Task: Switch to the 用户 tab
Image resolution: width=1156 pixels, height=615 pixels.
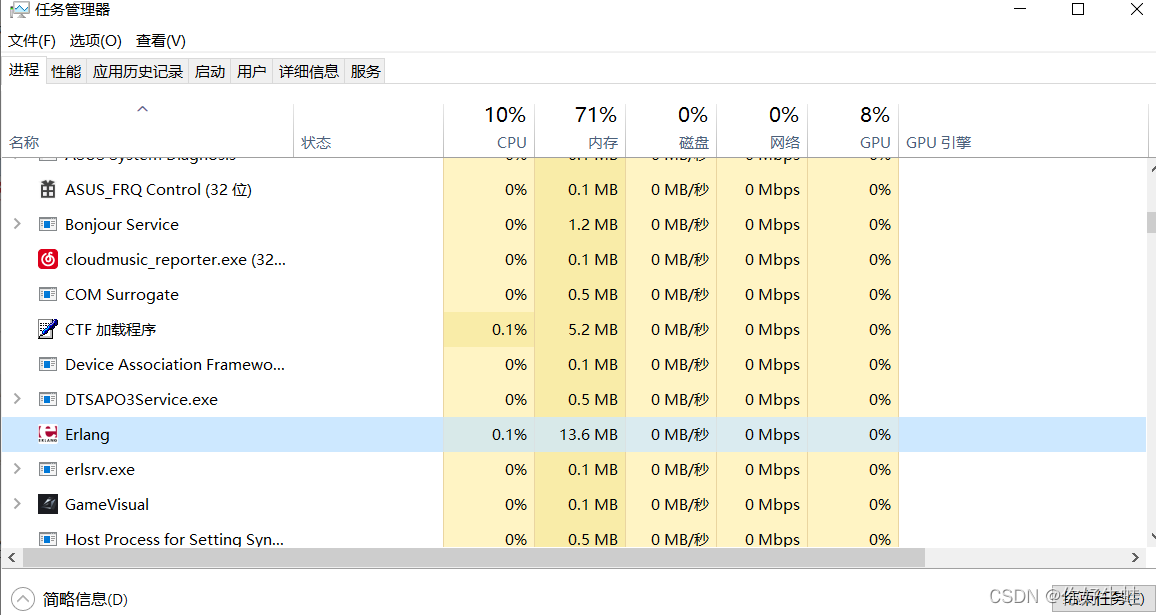Action: click(251, 72)
